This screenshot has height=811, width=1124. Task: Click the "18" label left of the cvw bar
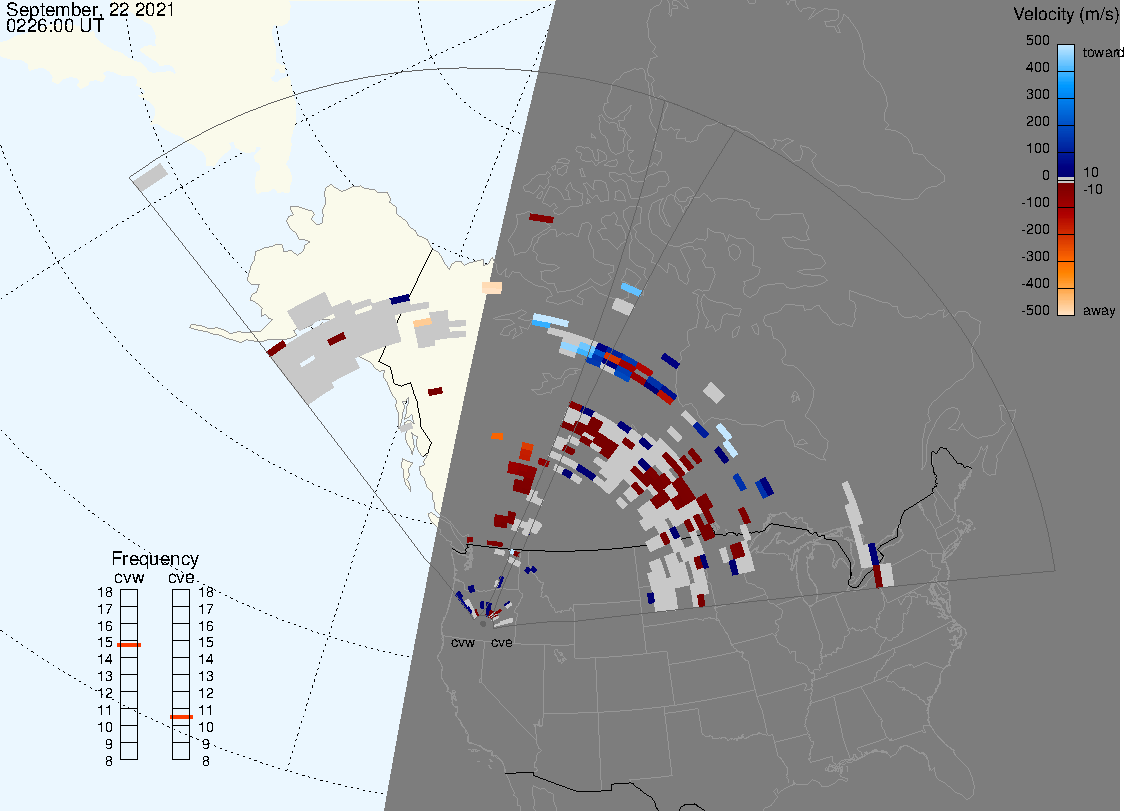pos(105,592)
